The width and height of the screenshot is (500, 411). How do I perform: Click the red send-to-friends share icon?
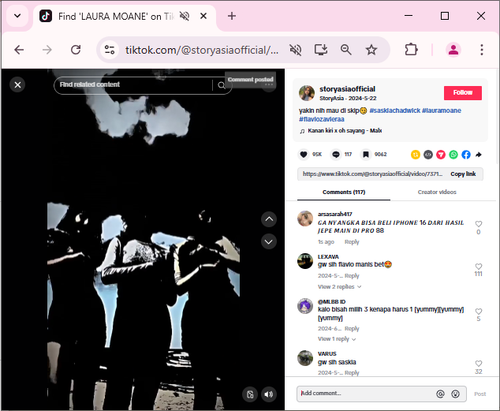[441, 155]
